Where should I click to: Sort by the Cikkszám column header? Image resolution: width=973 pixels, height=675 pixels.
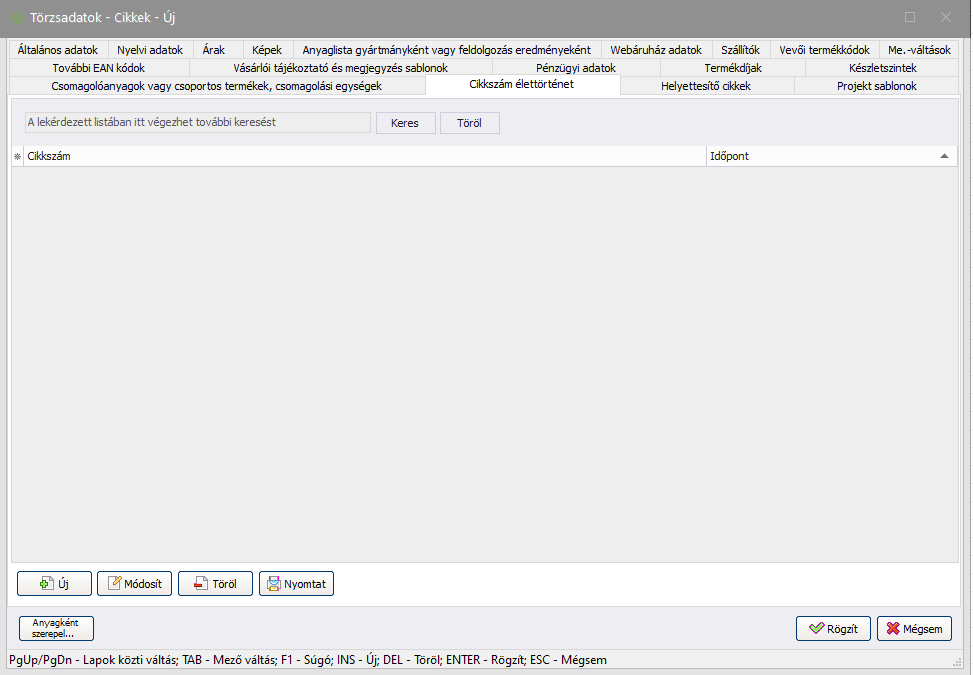pyautogui.click(x=365, y=157)
